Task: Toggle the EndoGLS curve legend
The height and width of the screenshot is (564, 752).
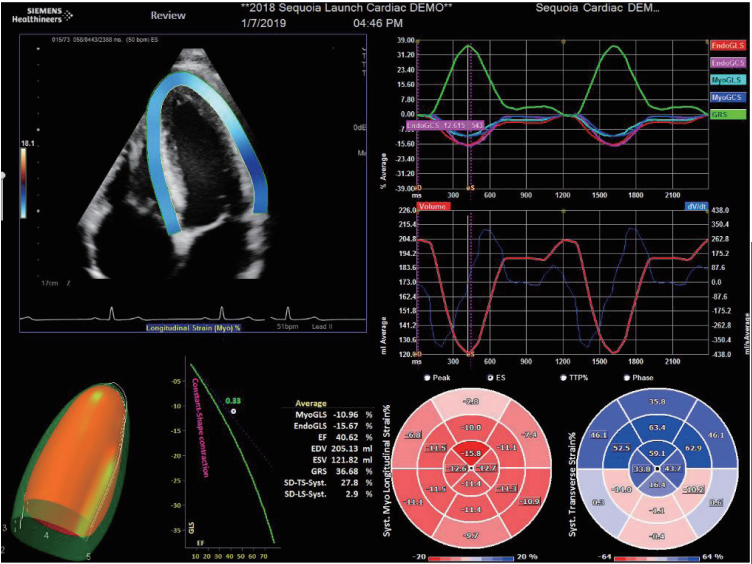Action: pos(729,44)
